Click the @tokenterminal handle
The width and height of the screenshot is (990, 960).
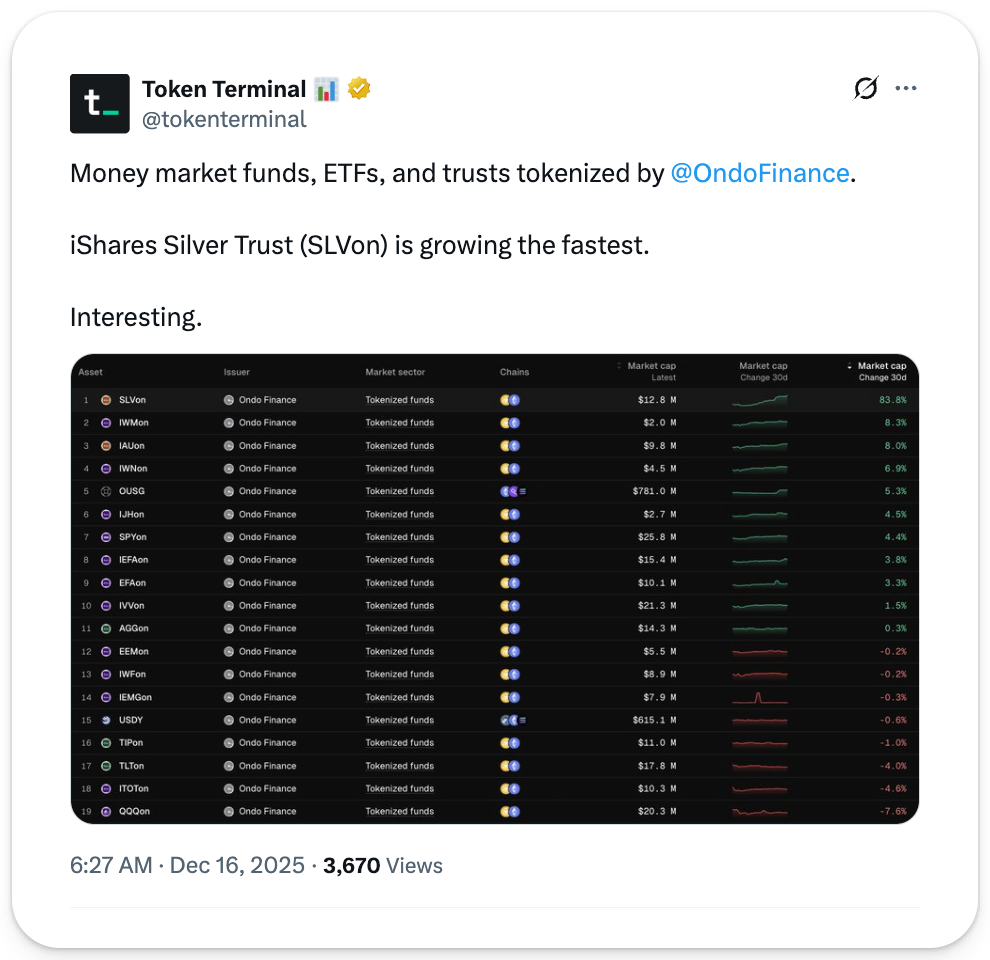click(224, 119)
